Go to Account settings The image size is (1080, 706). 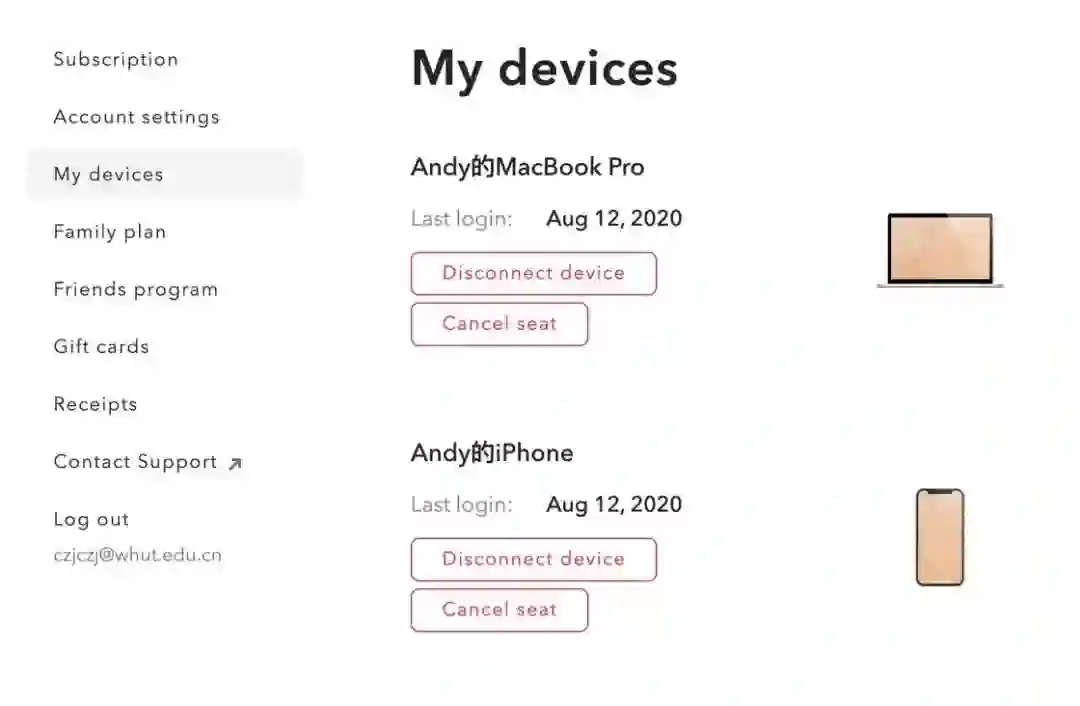[x=136, y=117]
